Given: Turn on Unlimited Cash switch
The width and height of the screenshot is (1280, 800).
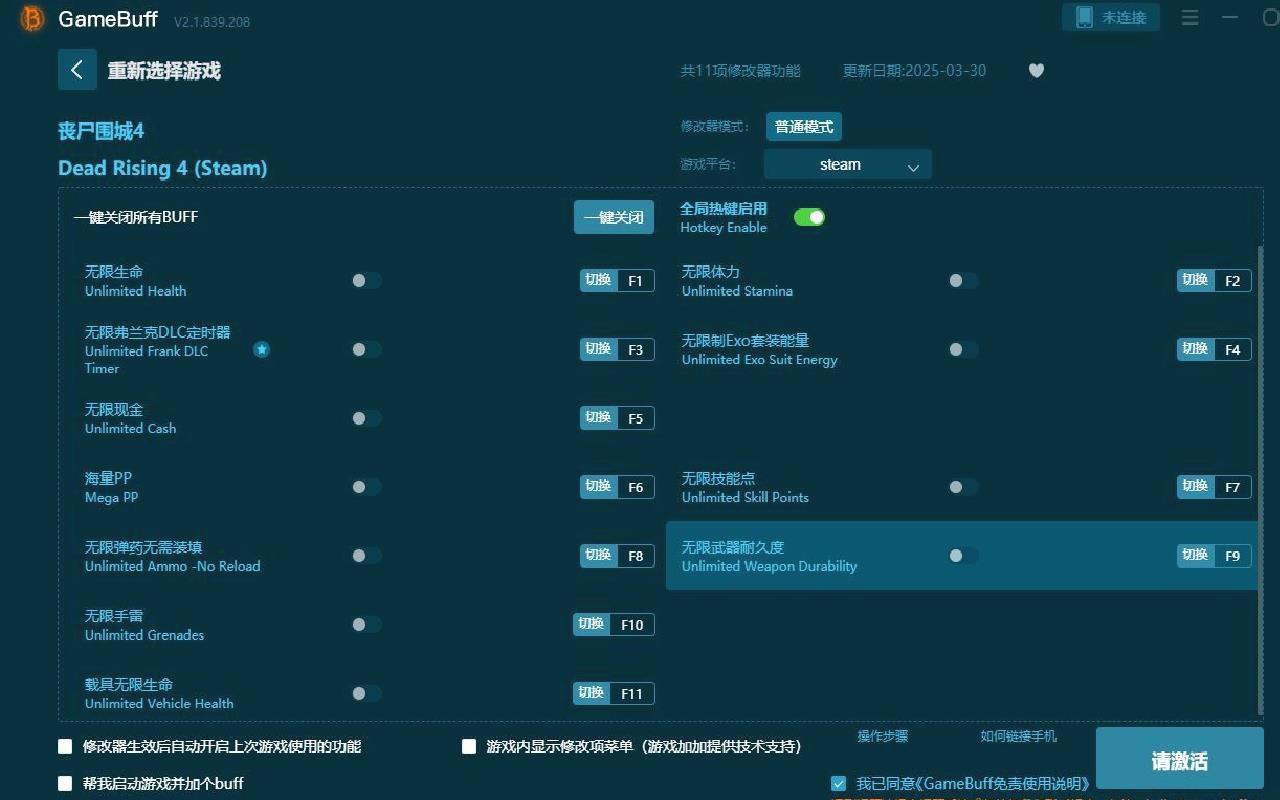Looking at the screenshot, I should [x=366, y=418].
